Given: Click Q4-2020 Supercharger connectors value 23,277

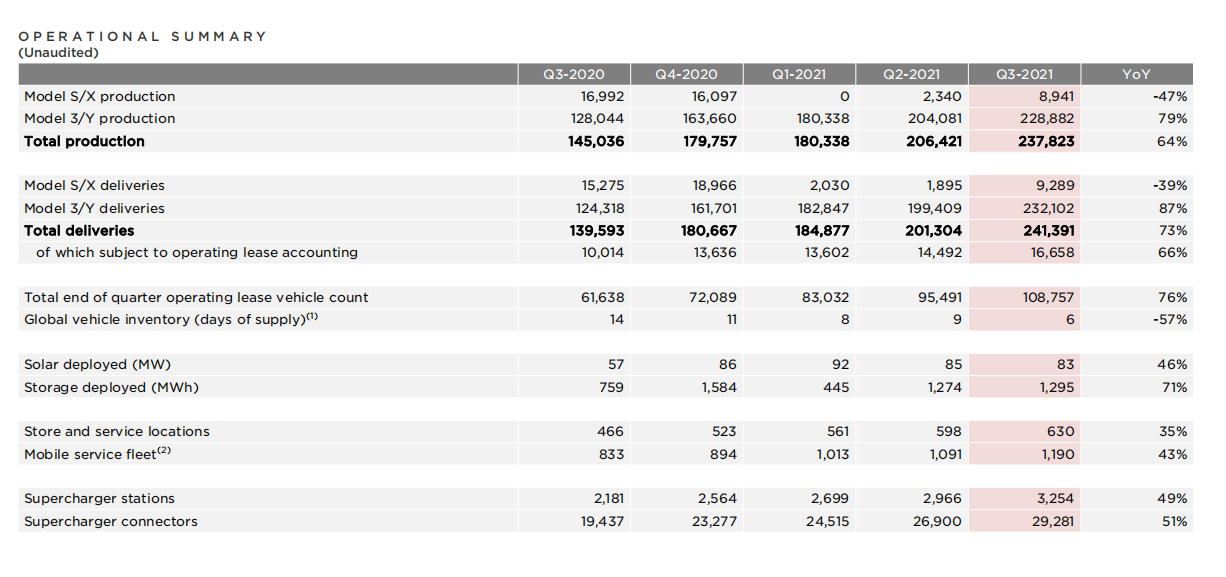Looking at the screenshot, I should click(715, 521).
